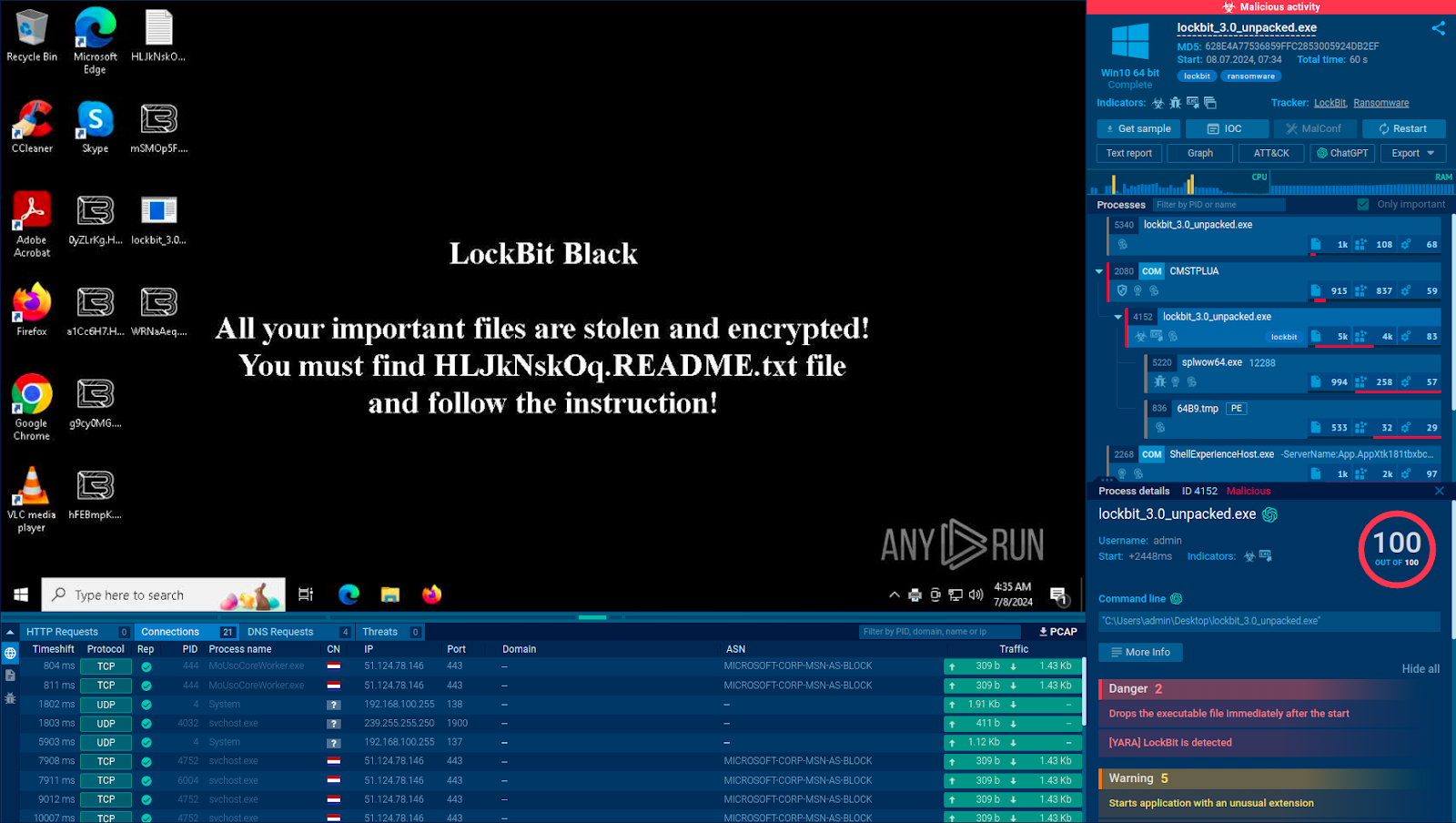This screenshot has height=823, width=1456.
Task: Click the More Info button
Action: pyautogui.click(x=1140, y=652)
